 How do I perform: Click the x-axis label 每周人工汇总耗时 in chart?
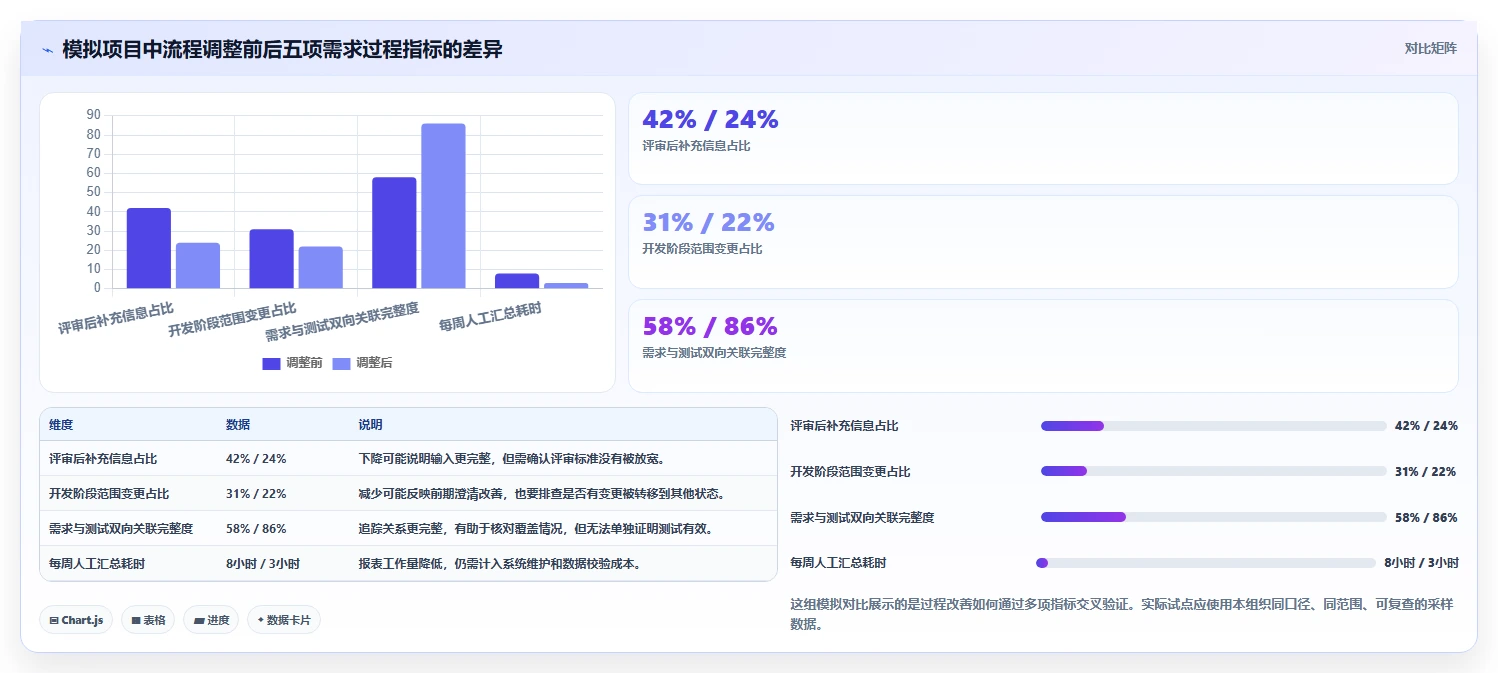coord(491,317)
